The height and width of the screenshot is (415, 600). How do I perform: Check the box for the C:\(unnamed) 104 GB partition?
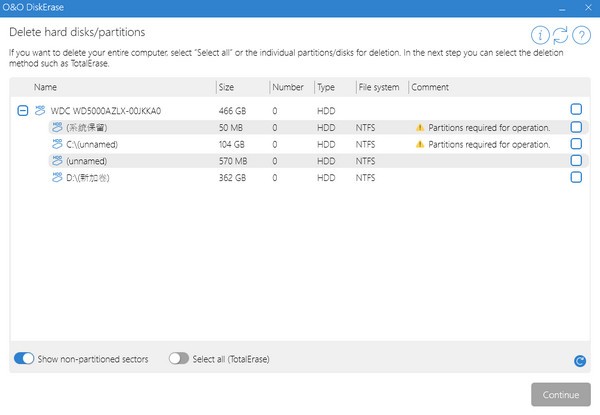[x=576, y=144]
